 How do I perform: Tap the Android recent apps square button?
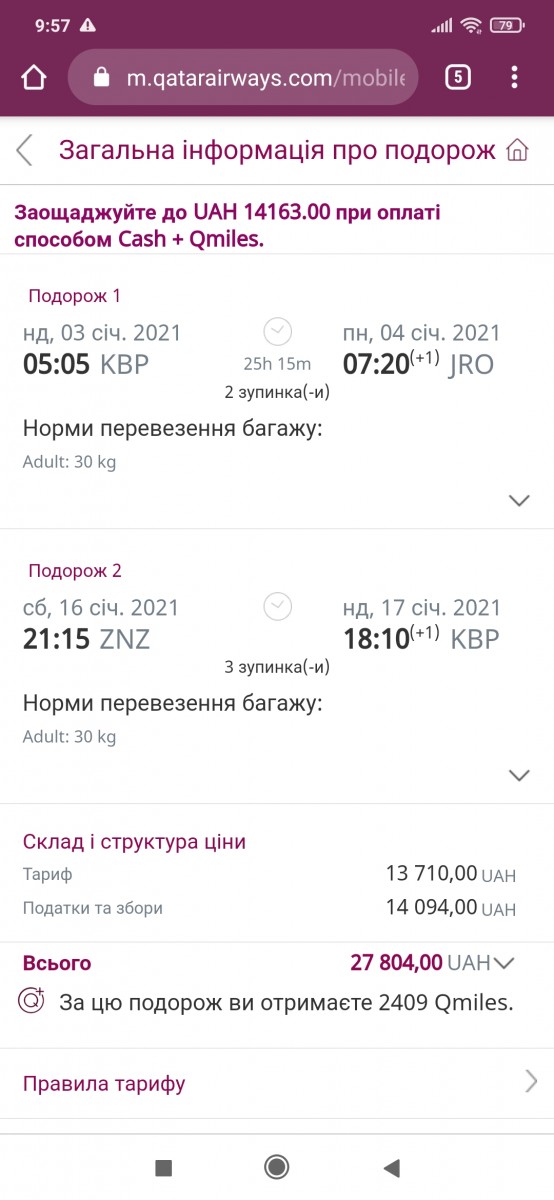coord(164,1167)
